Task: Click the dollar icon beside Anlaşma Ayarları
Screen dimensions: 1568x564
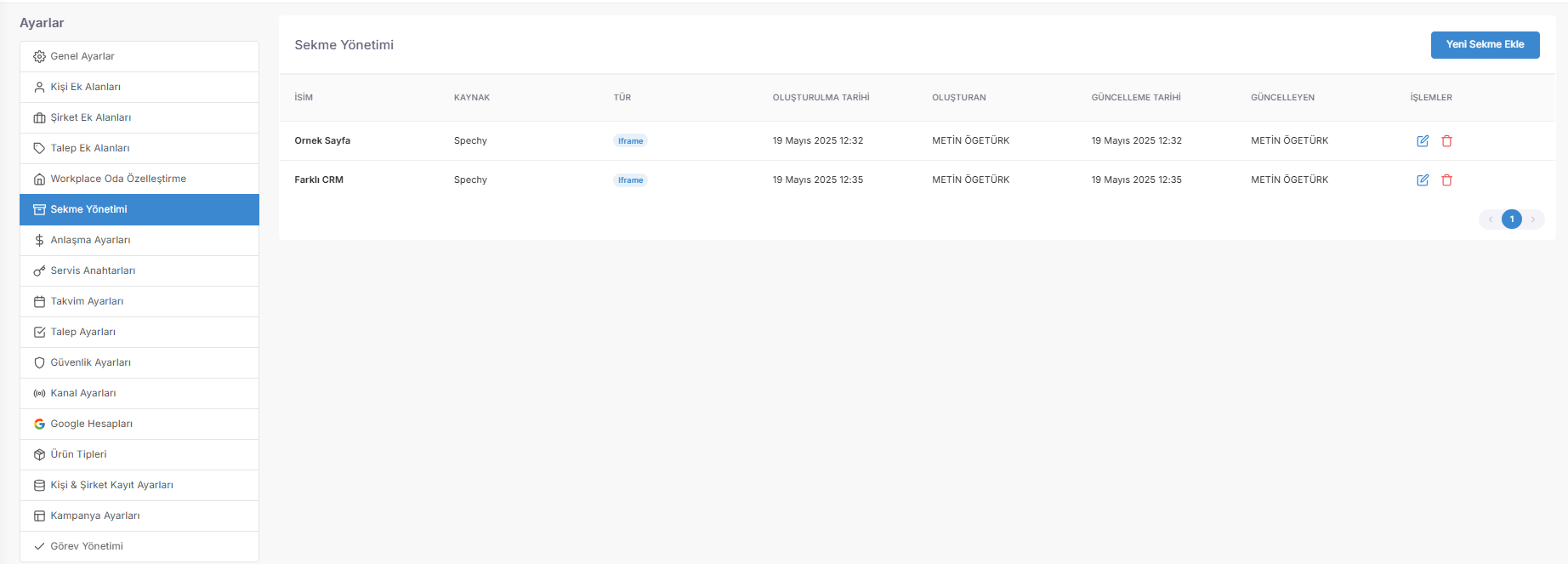Action: pyautogui.click(x=39, y=241)
